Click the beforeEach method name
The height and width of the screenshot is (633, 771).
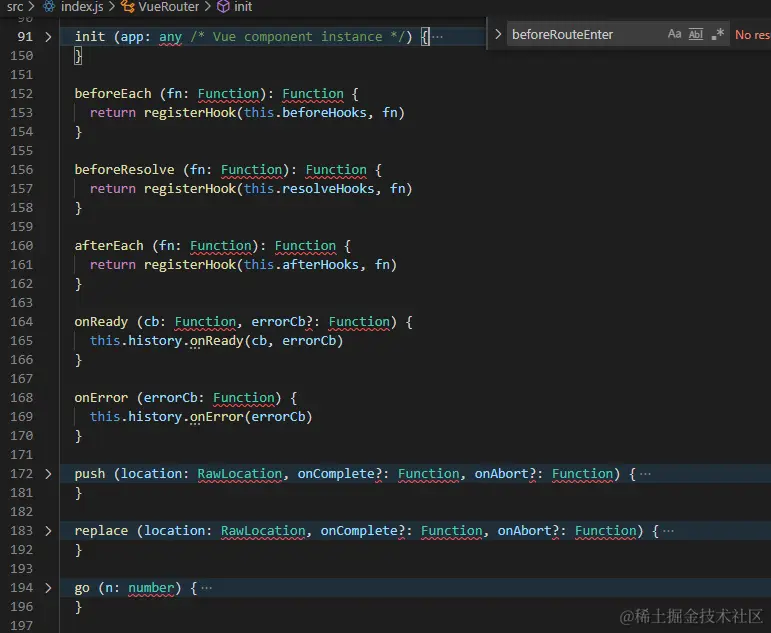(x=113, y=93)
